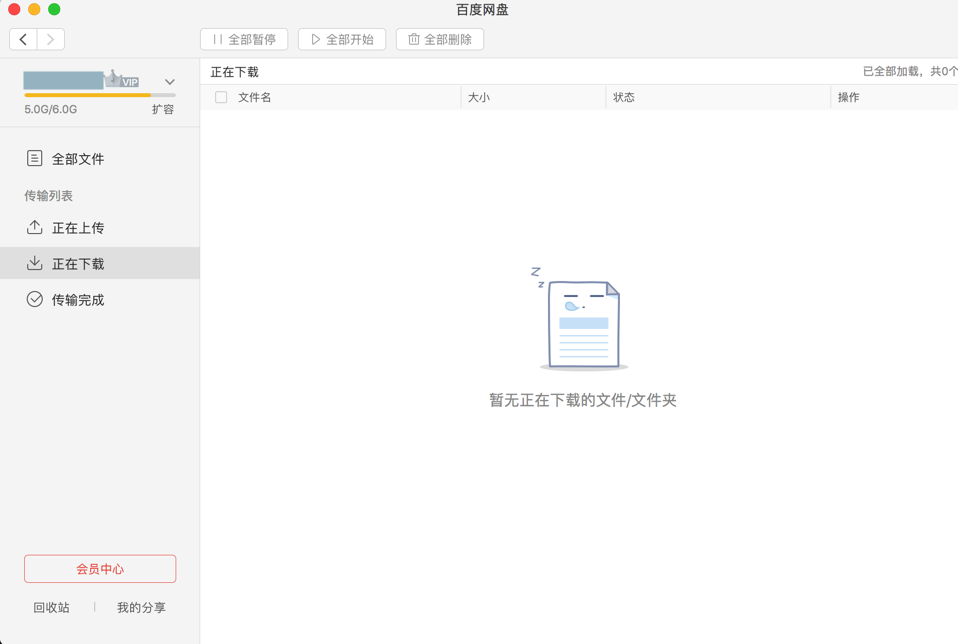Screen dimensions: 958x644
Task: Sort by the 大小 column header
Action: [479, 97]
